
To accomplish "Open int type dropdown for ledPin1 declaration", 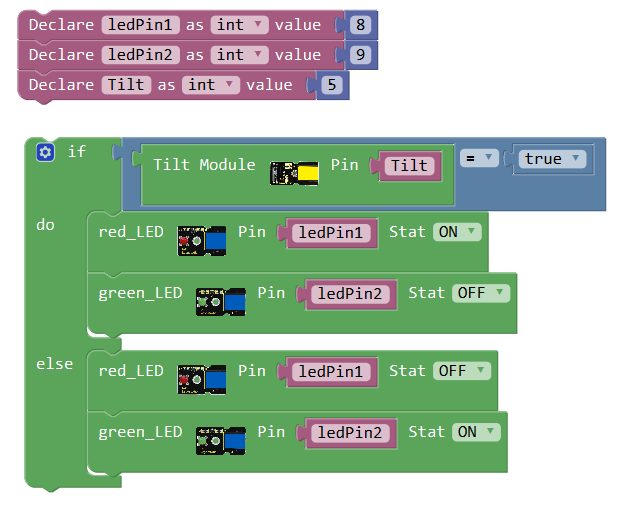I will click(x=239, y=25).
